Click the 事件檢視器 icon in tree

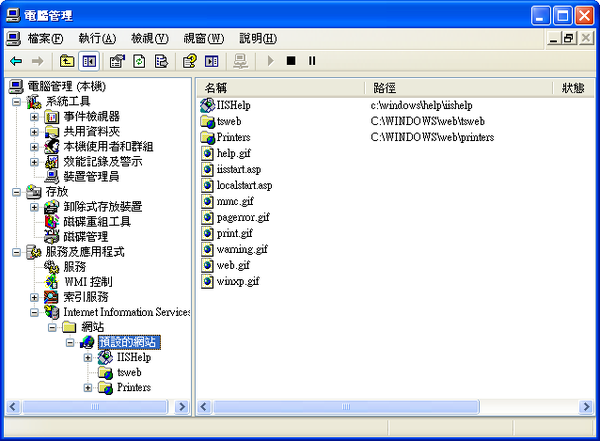[x=51, y=117]
